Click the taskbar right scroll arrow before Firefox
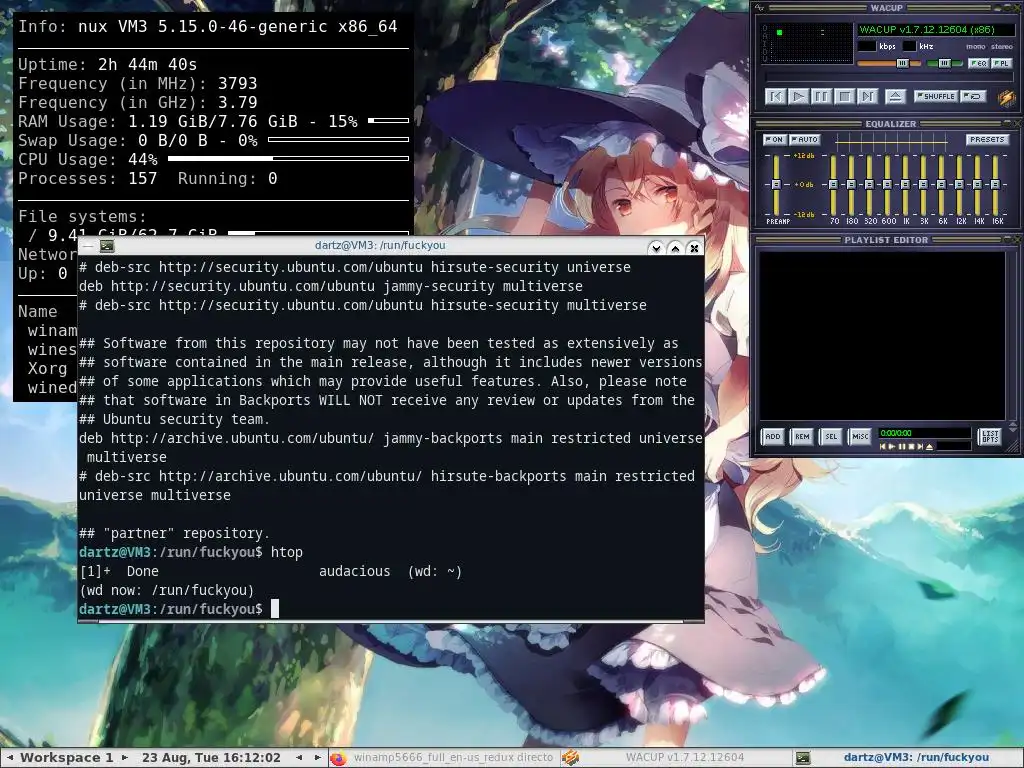 (317, 758)
